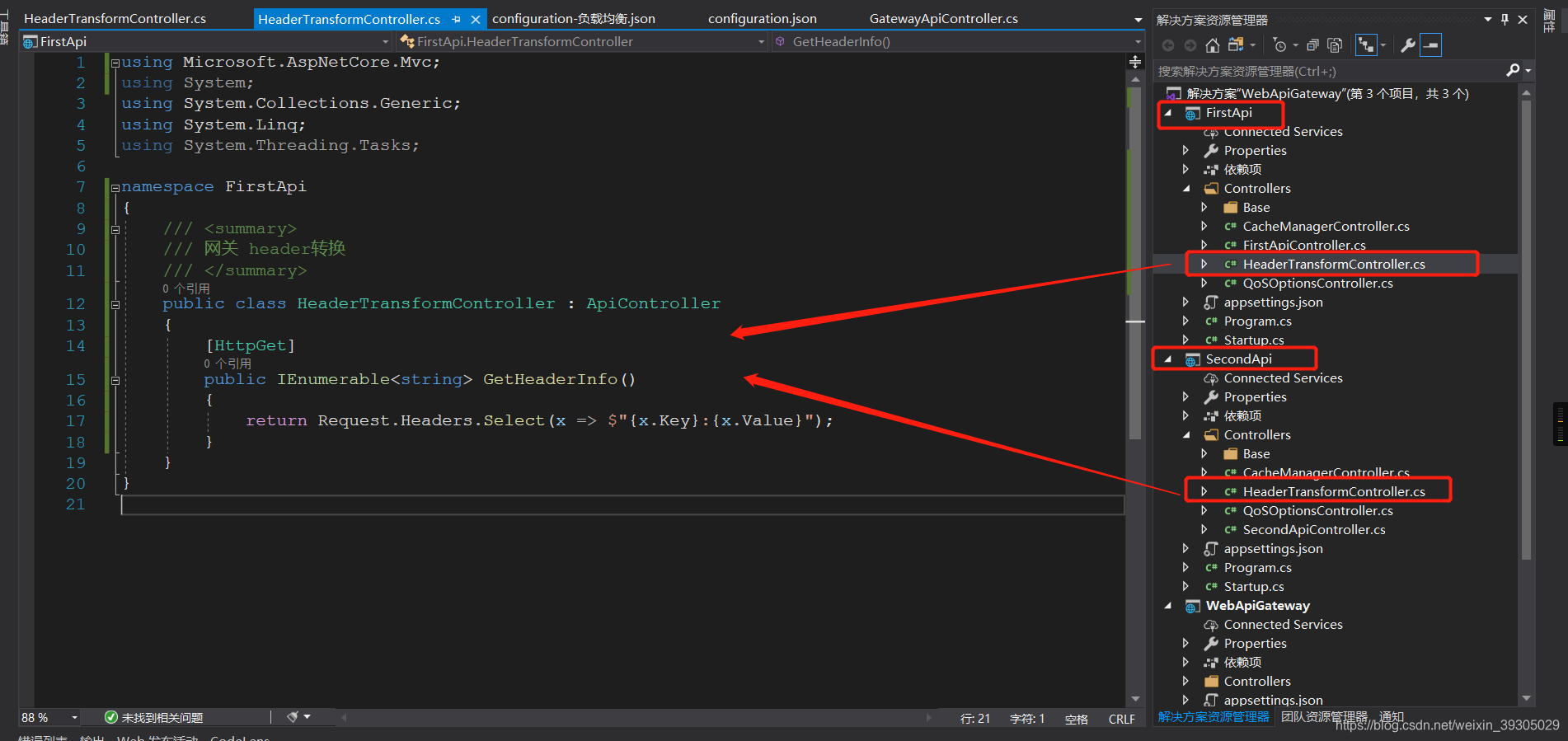The height and width of the screenshot is (741, 1568).
Task: Expand WebApiGateway Controllers folder
Action: pos(1185,682)
